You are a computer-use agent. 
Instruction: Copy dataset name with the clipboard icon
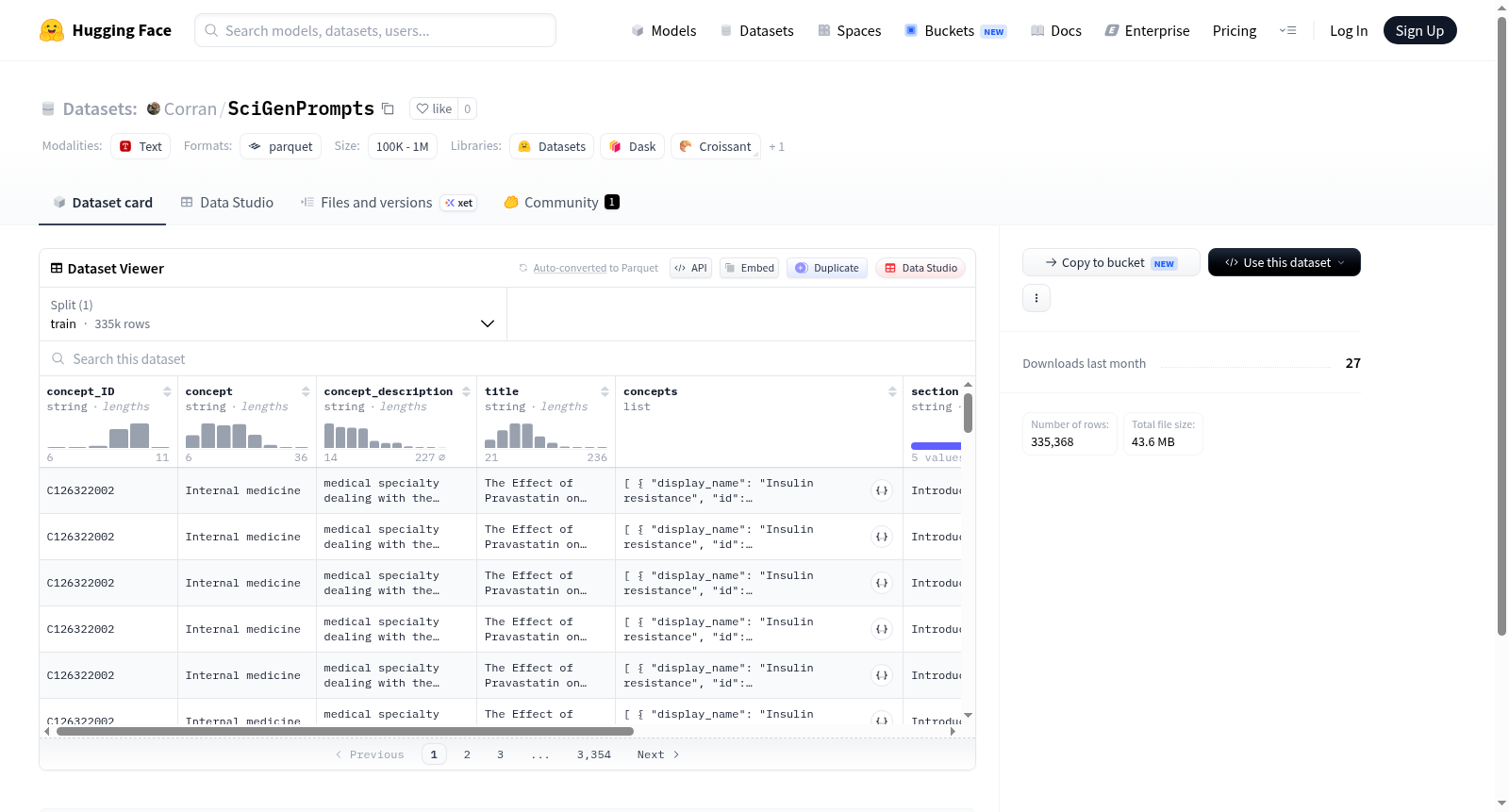coord(388,108)
